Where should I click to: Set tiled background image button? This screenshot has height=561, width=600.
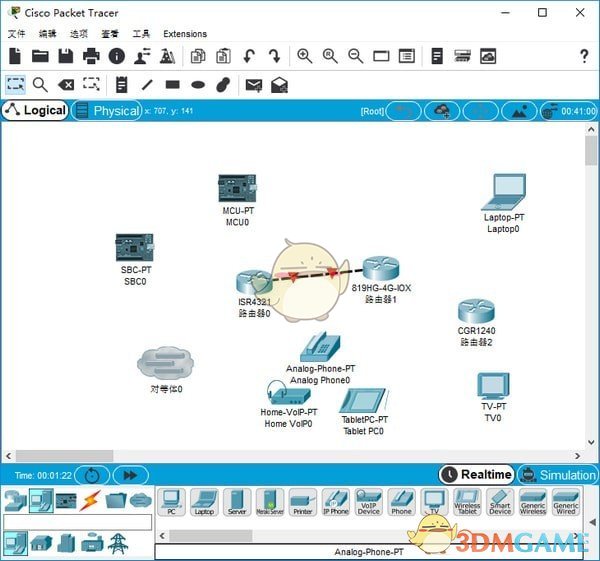[x=518, y=111]
